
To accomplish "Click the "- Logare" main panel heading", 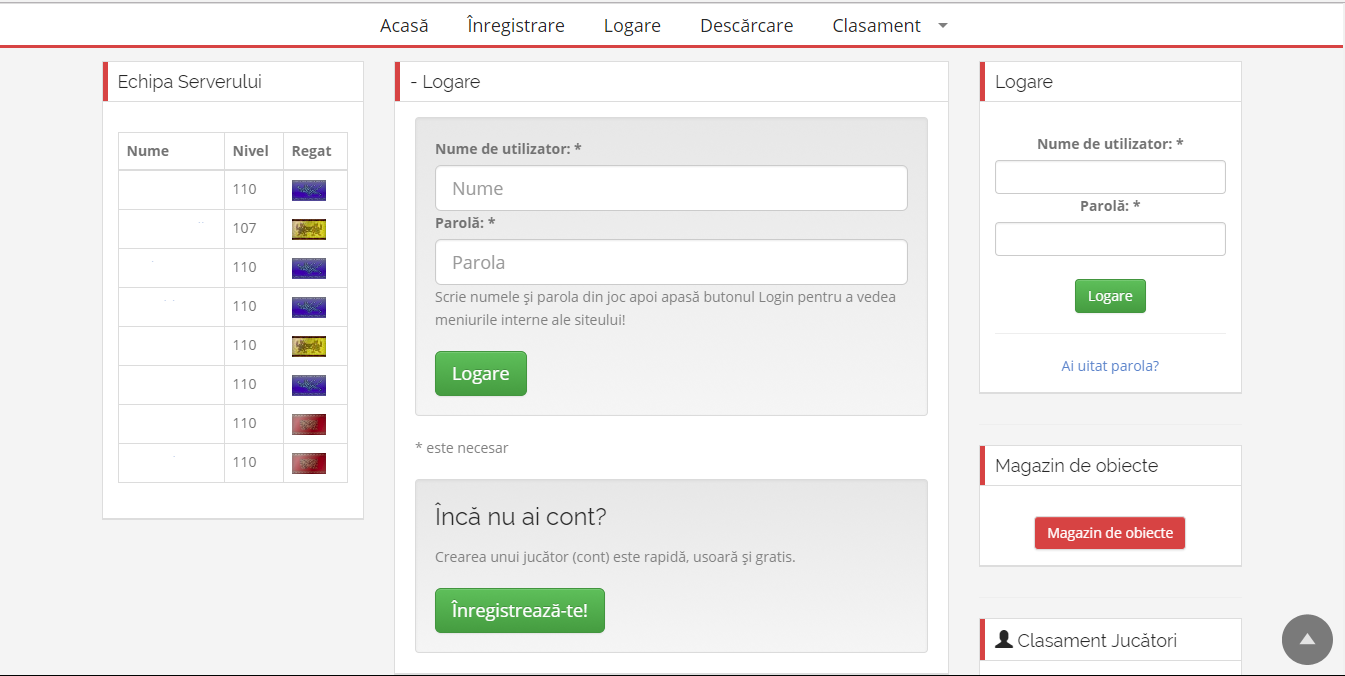I will coord(445,82).
